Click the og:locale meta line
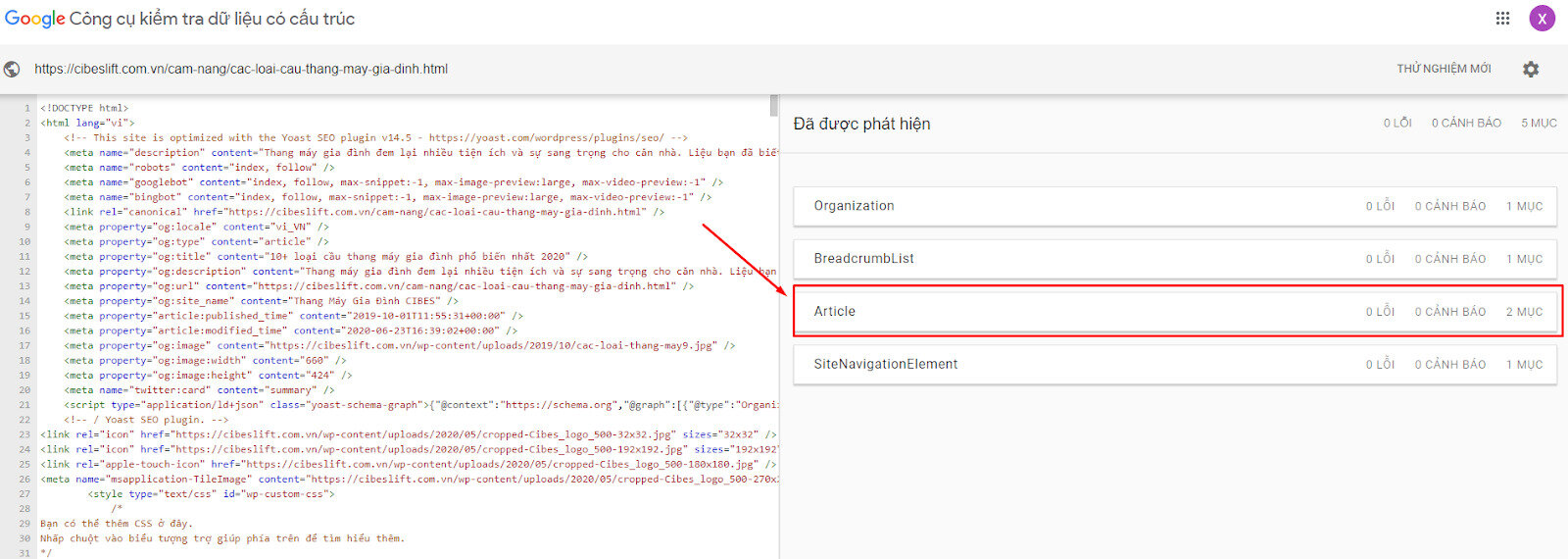Screen dimensions: 1568x559 click(196, 227)
